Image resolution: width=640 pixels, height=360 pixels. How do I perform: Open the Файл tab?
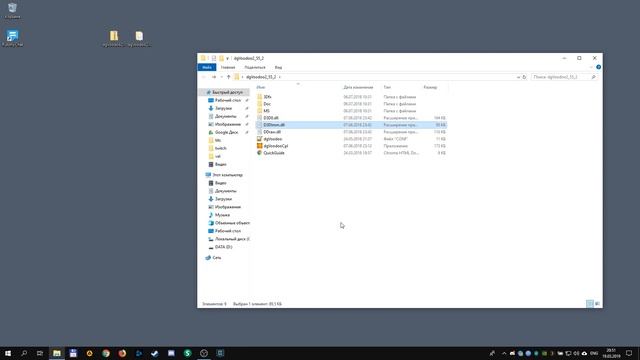tap(207, 67)
